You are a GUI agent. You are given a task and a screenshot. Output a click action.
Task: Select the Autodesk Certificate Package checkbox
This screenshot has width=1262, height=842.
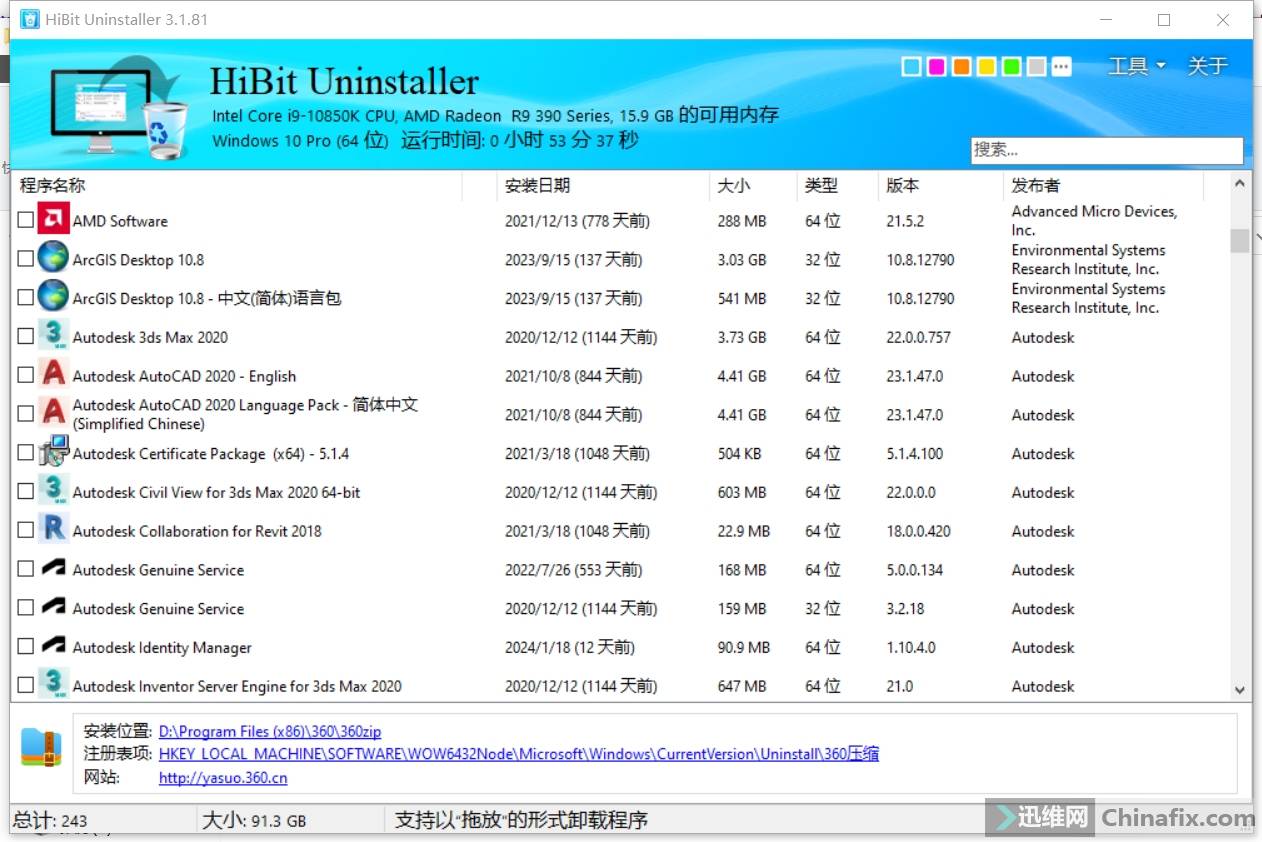pos(26,452)
